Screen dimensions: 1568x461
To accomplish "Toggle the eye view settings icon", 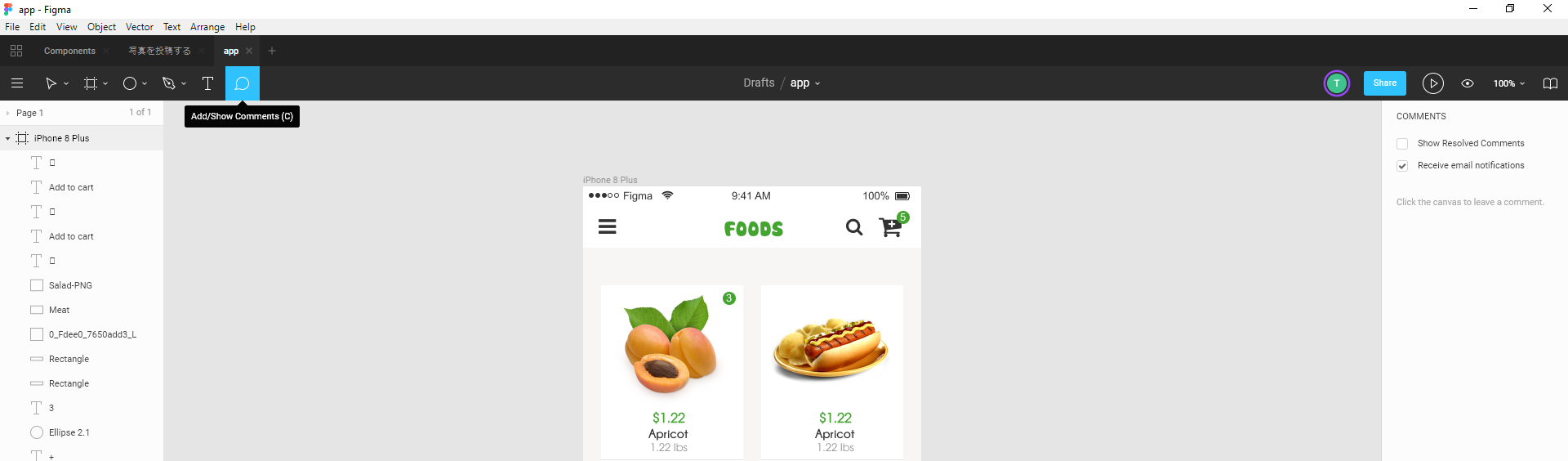I will [x=1468, y=83].
